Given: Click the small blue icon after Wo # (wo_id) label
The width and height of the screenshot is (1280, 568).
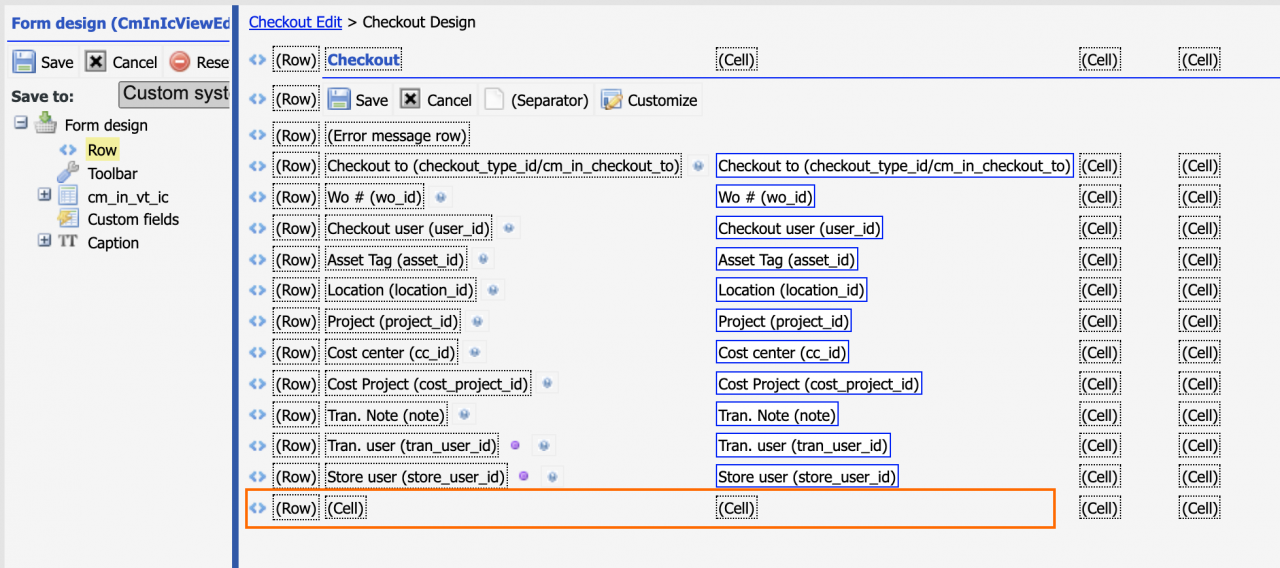Looking at the screenshot, I should [440, 197].
